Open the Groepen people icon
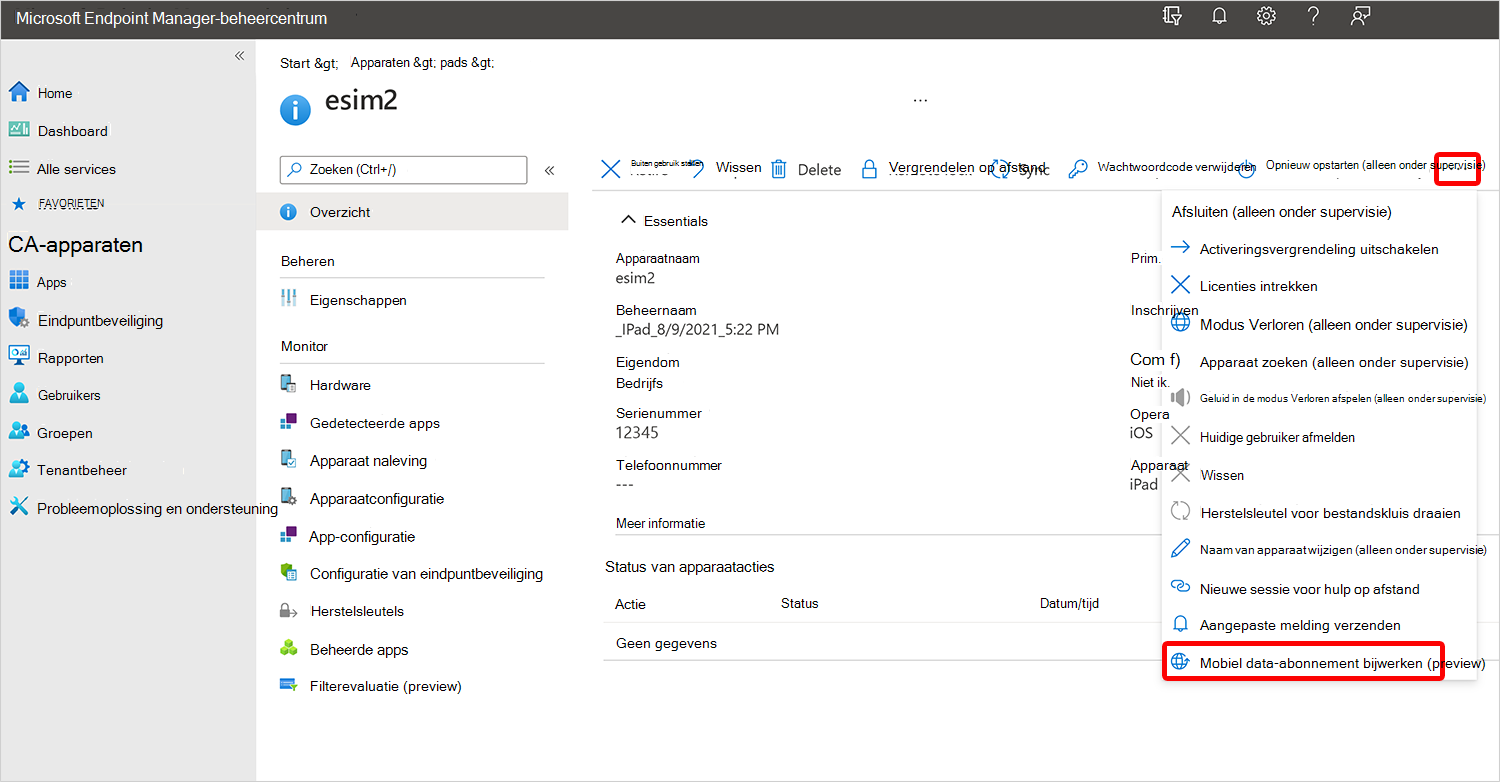 (18, 432)
